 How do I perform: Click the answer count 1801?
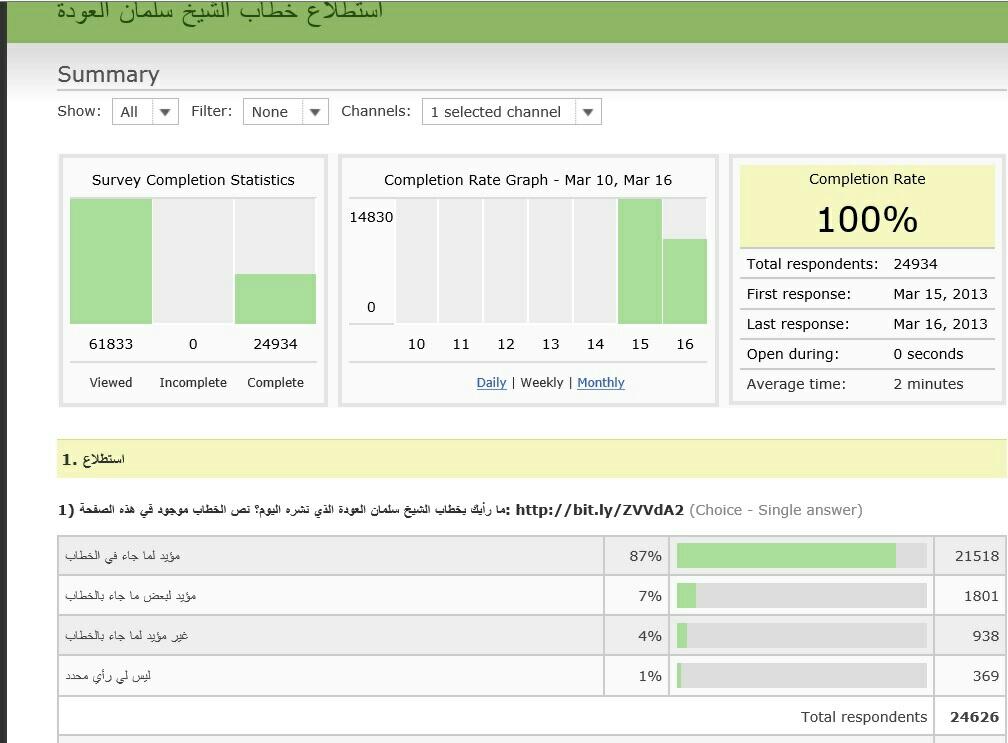[980, 596]
